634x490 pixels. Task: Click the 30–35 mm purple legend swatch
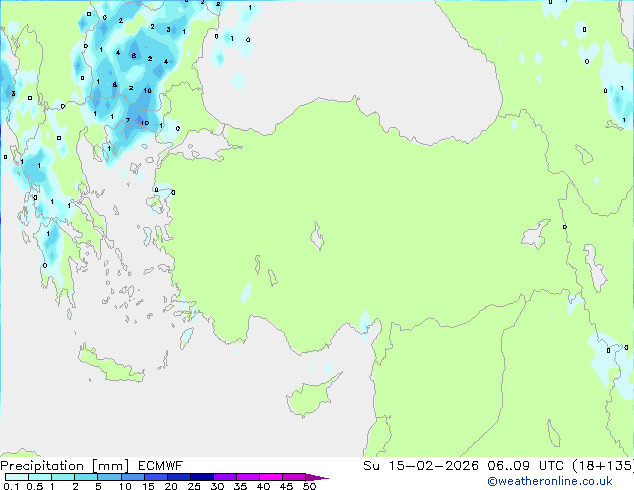225,477
